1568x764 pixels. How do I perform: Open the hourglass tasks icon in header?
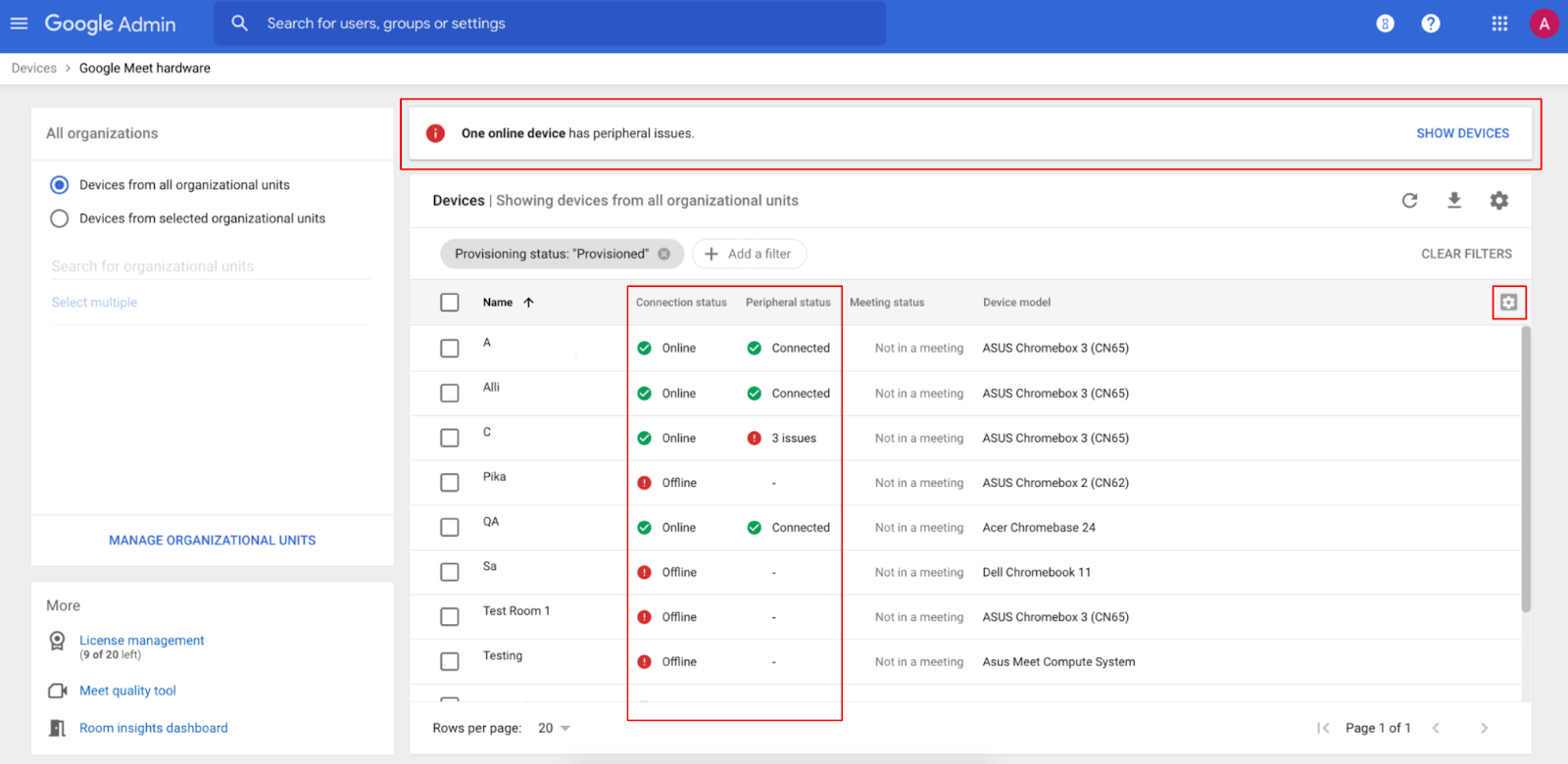(x=1385, y=24)
